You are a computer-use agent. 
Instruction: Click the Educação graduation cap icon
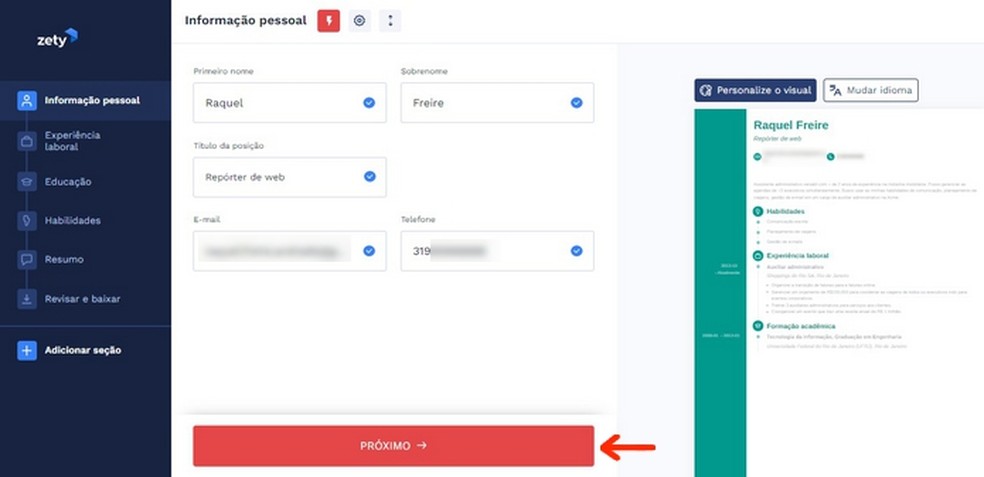click(27, 182)
